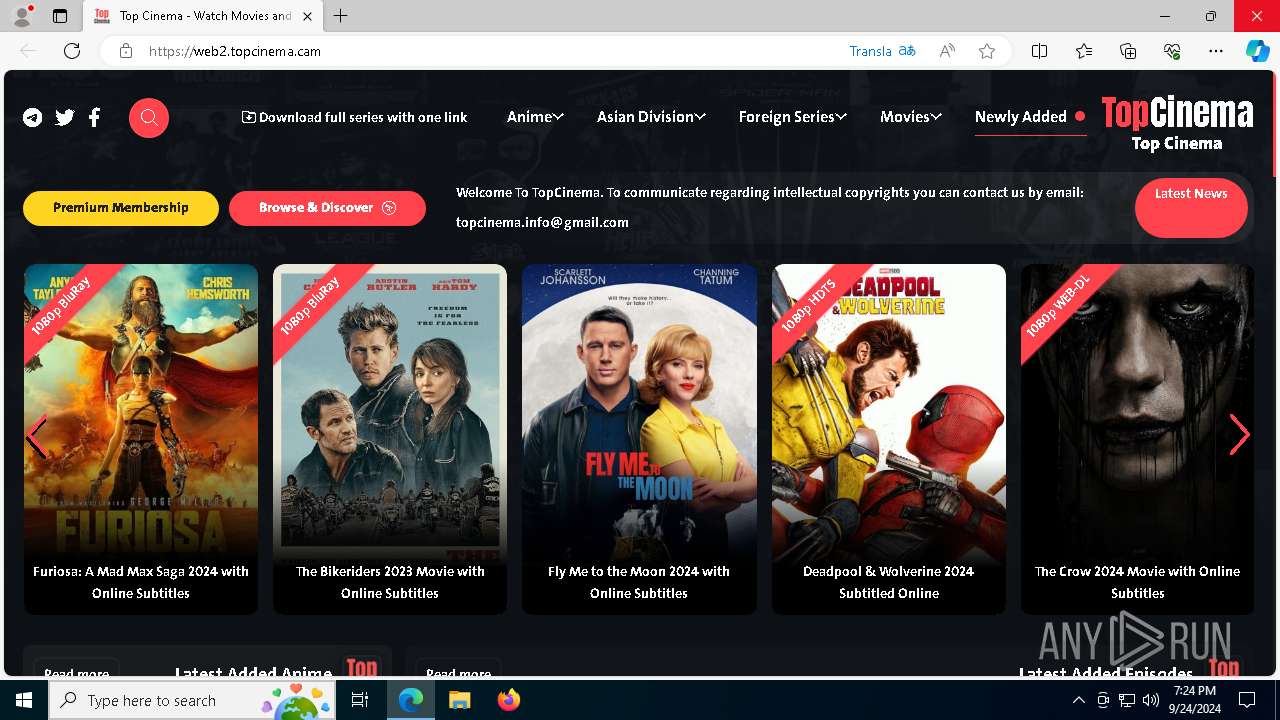The image size is (1280, 720).
Task: Open Edge profile icon
Action: tap(22, 16)
